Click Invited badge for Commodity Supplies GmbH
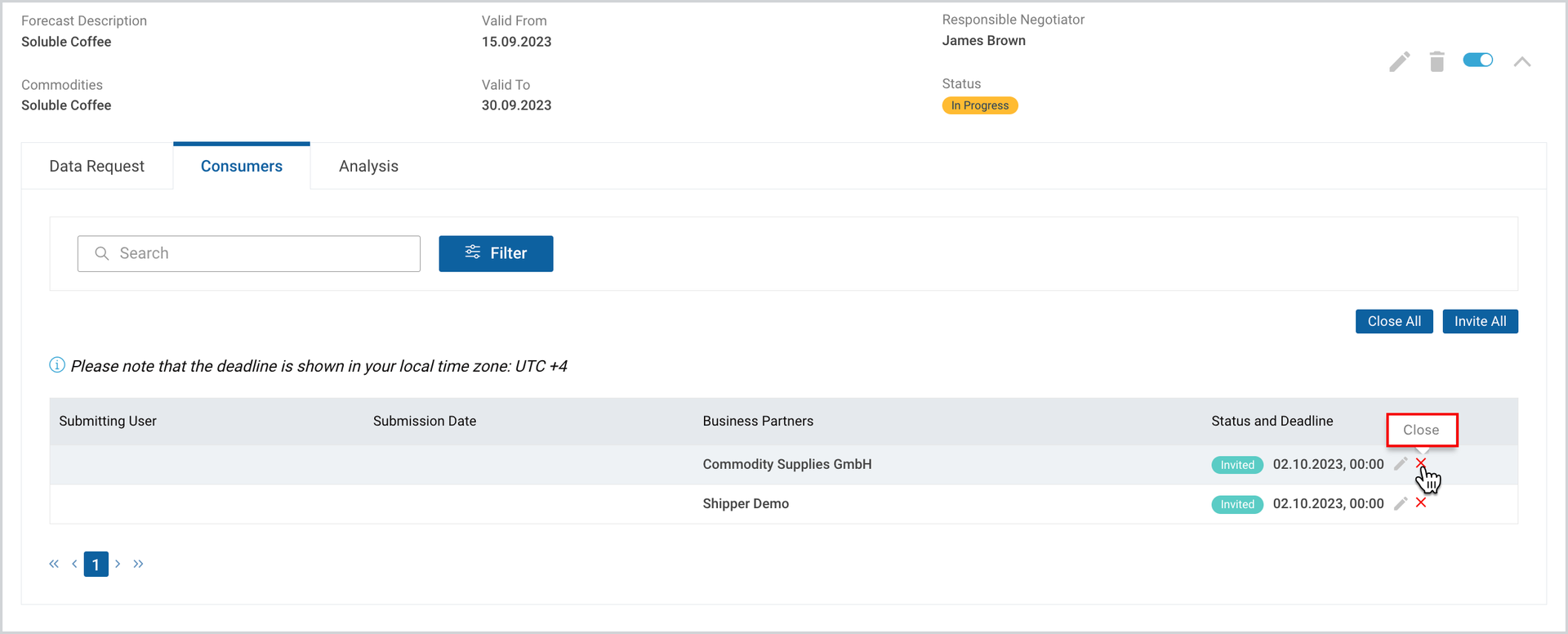 (x=1237, y=465)
